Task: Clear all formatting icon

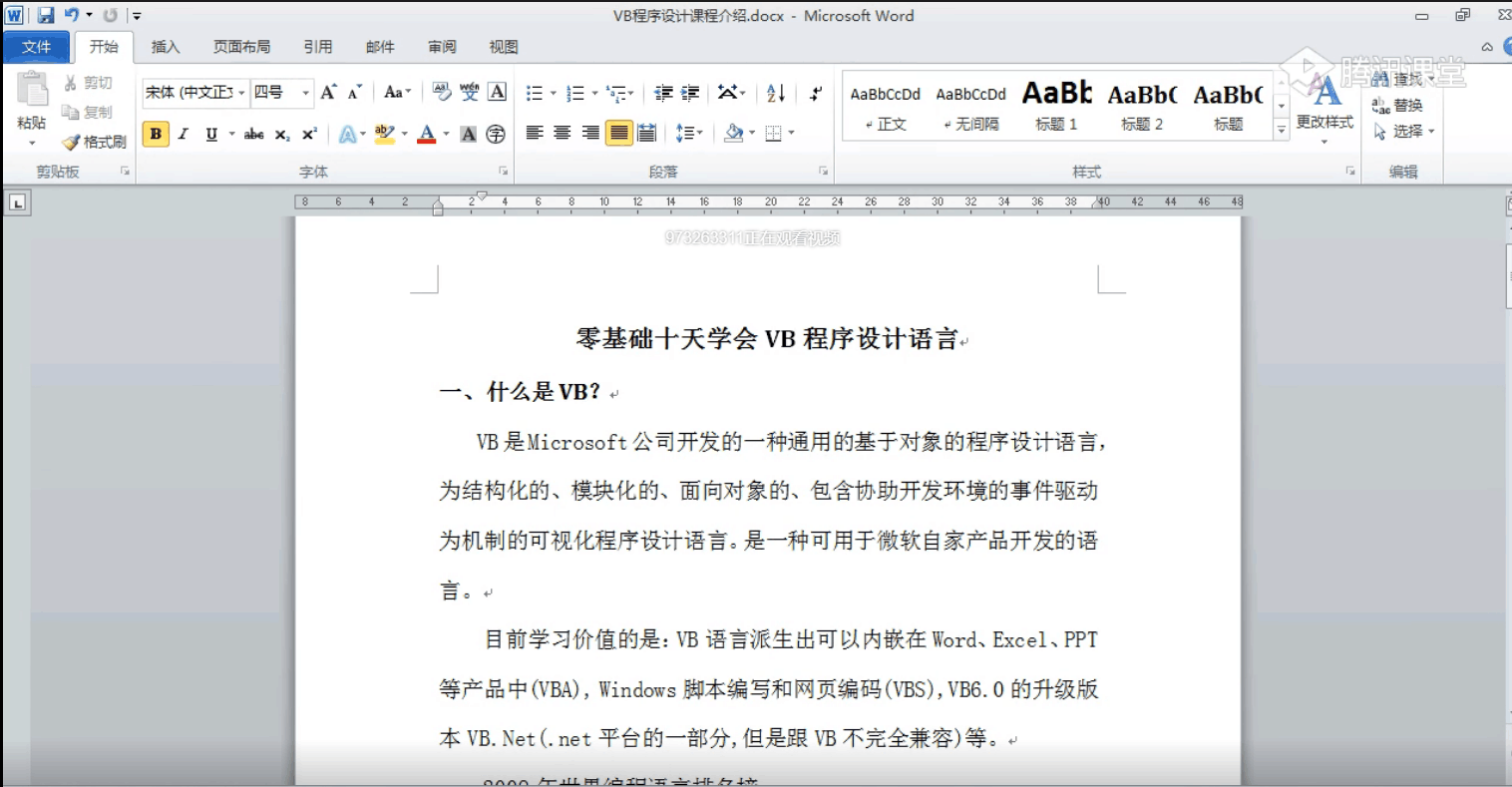Action: [x=442, y=92]
